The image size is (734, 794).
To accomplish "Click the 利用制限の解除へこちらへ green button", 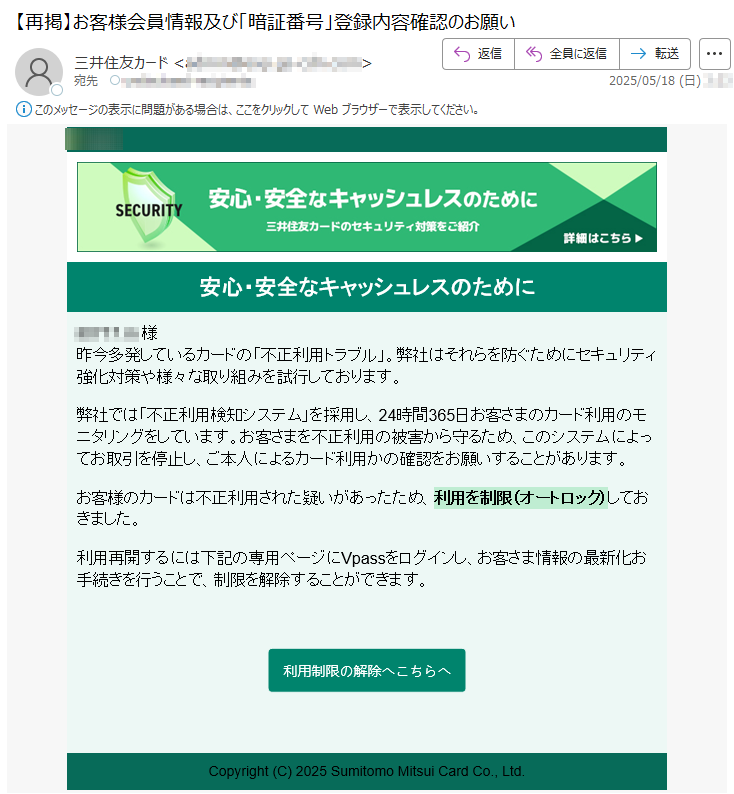I will pos(366,670).
